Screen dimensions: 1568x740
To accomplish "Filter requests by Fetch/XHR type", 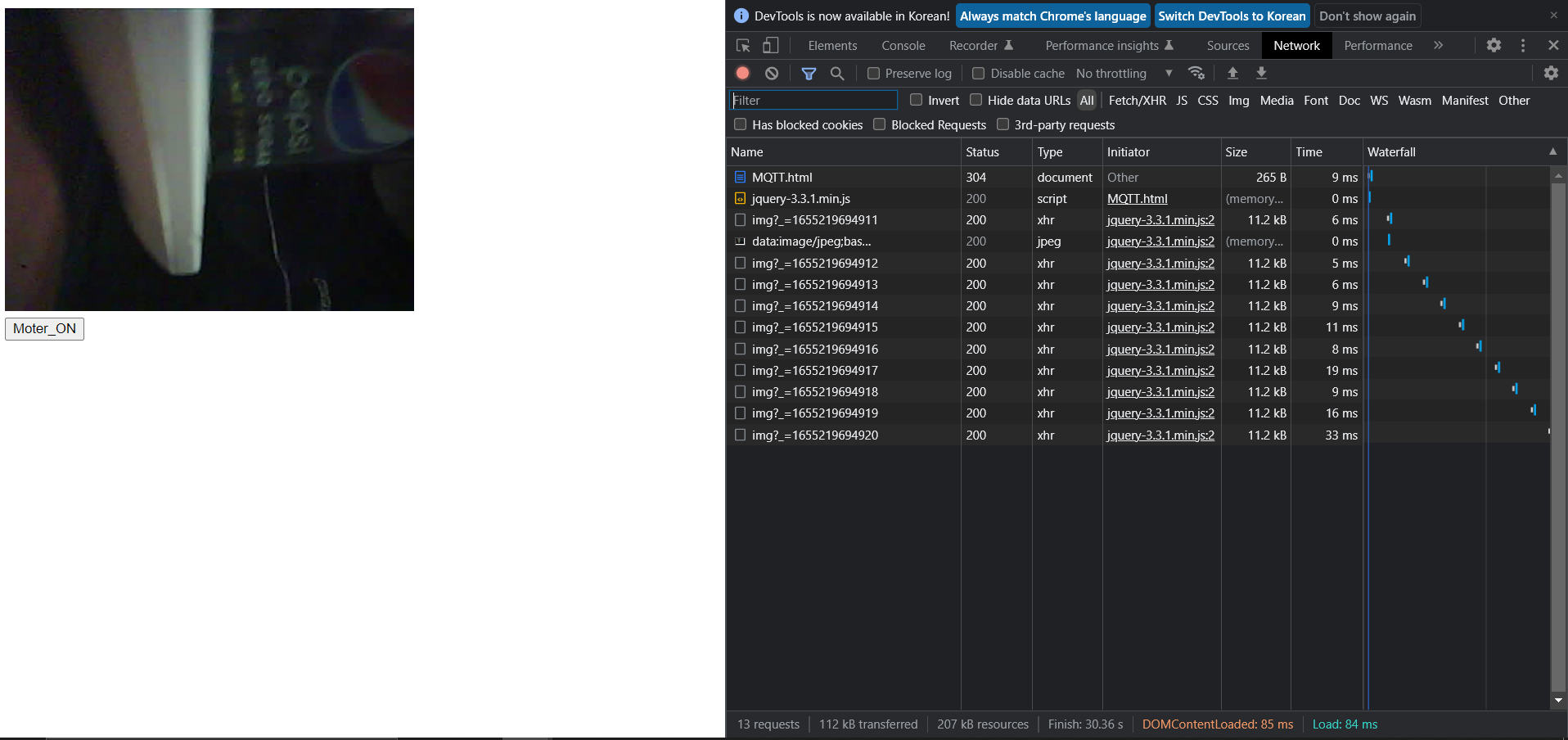I will (x=1137, y=100).
